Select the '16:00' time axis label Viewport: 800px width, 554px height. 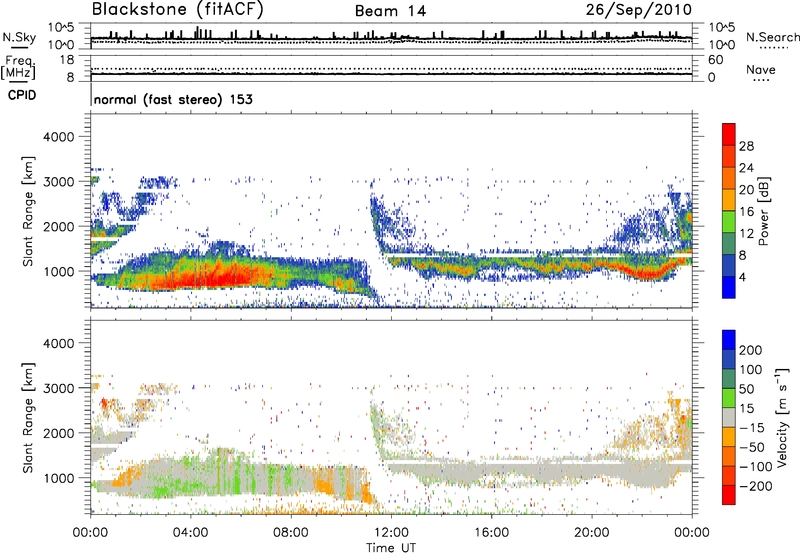point(491,533)
